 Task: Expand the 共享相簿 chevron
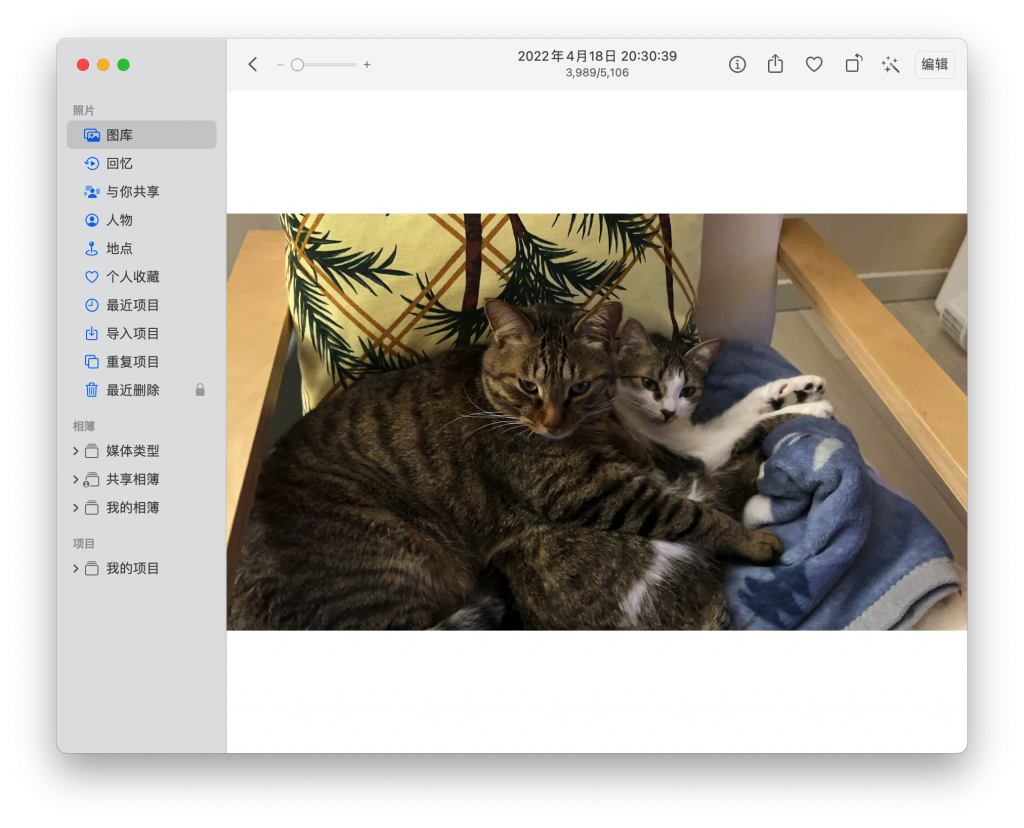coord(76,479)
